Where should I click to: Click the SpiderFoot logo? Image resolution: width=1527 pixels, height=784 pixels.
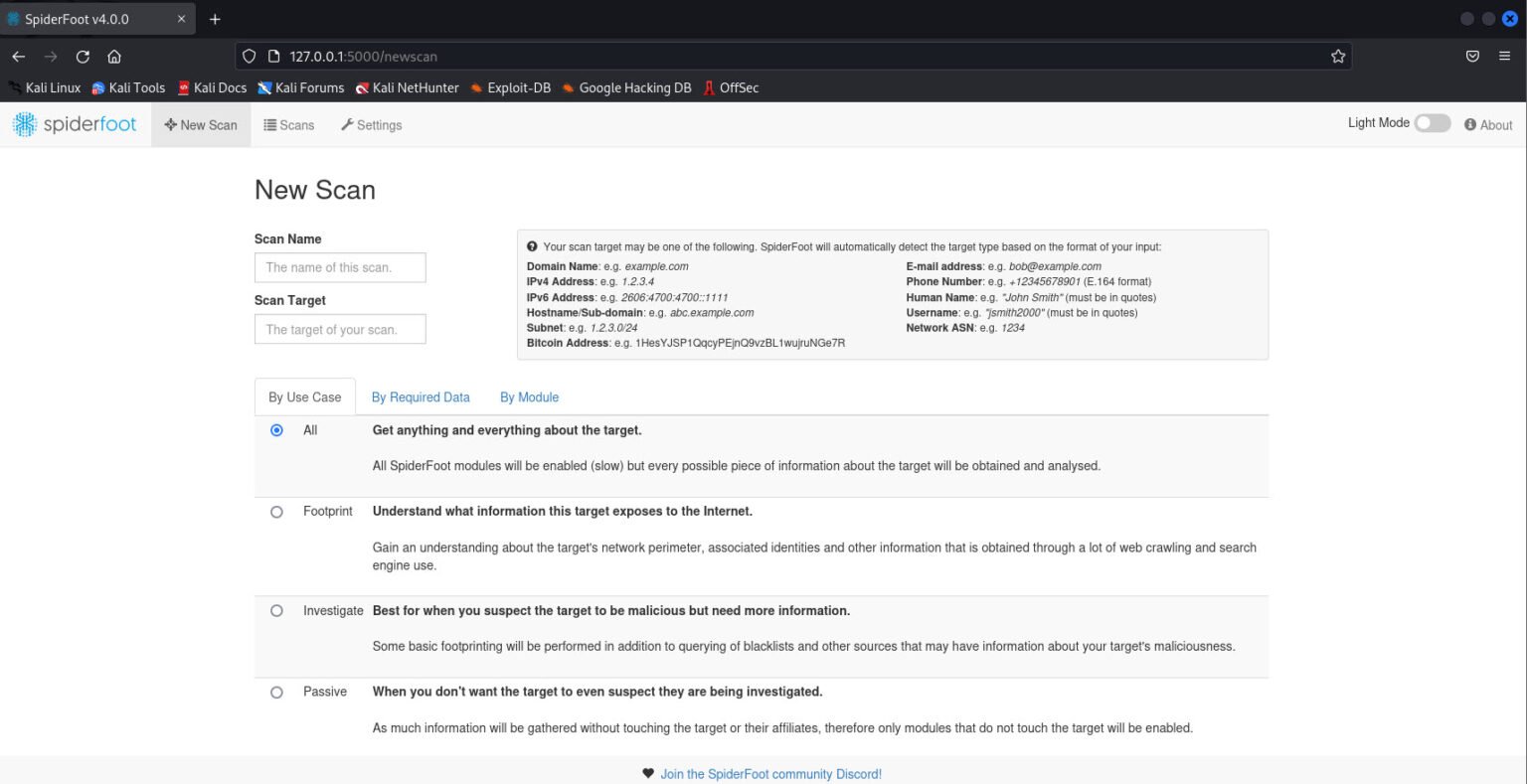tap(75, 123)
